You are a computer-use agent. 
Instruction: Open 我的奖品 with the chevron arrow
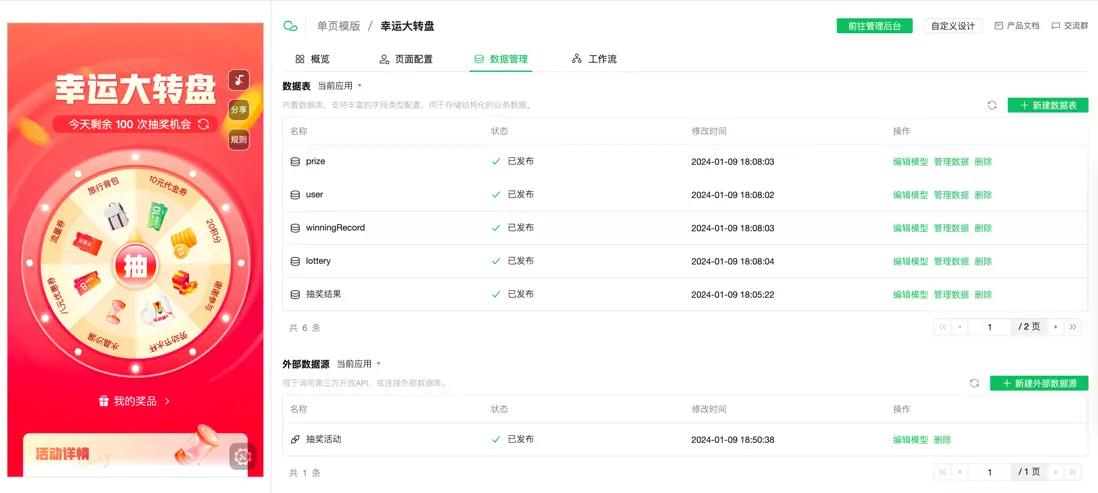coord(167,401)
